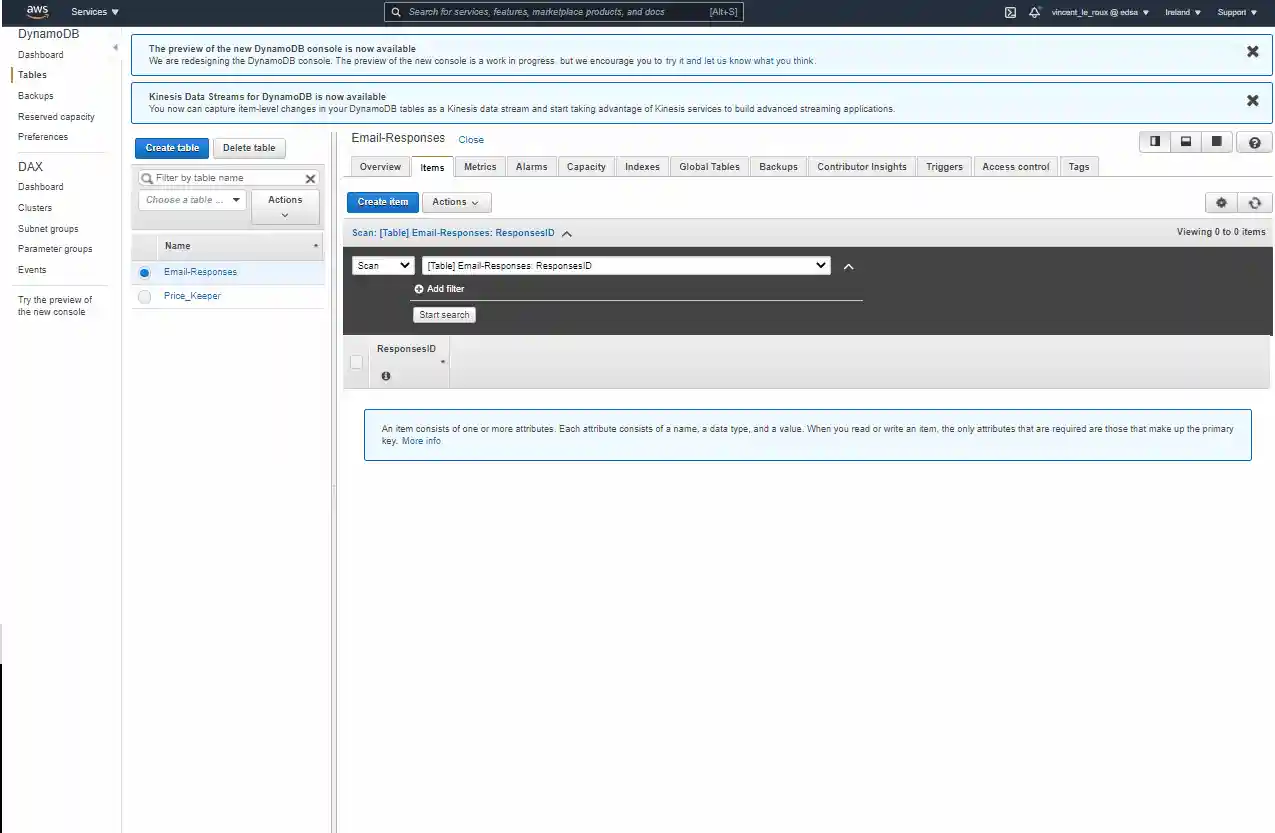This screenshot has width=1275, height=833.
Task: Open DAX Clusters in sidebar
Action: coord(35,208)
